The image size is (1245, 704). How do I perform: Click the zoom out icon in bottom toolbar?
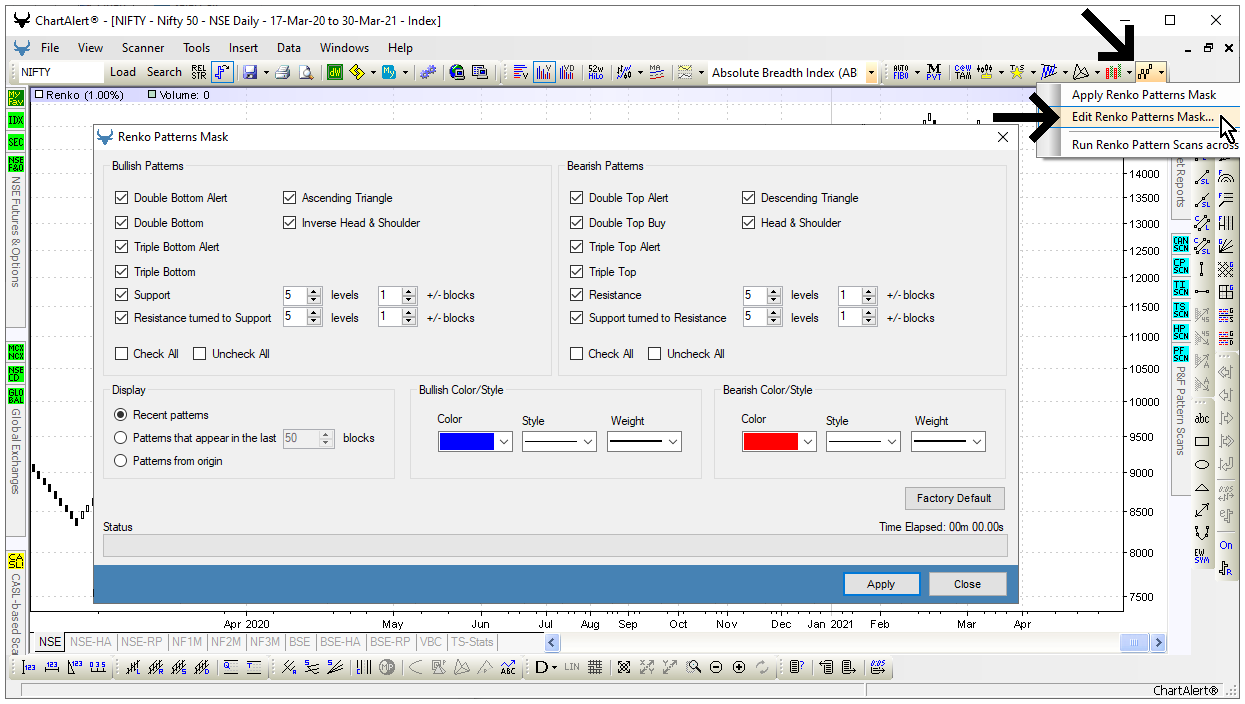tap(715, 667)
